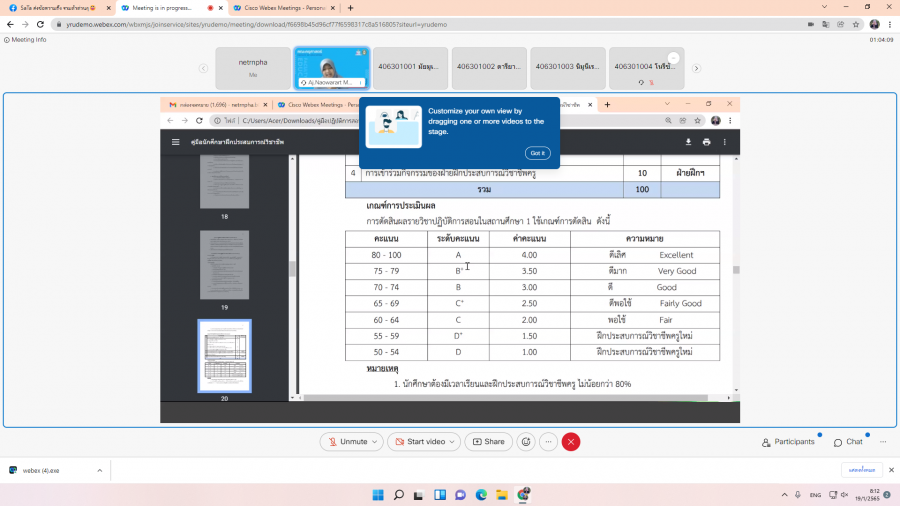Viewport: 900px width, 506px height.
Task: Open the reactions emoji button
Action: pyautogui.click(x=526, y=441)
